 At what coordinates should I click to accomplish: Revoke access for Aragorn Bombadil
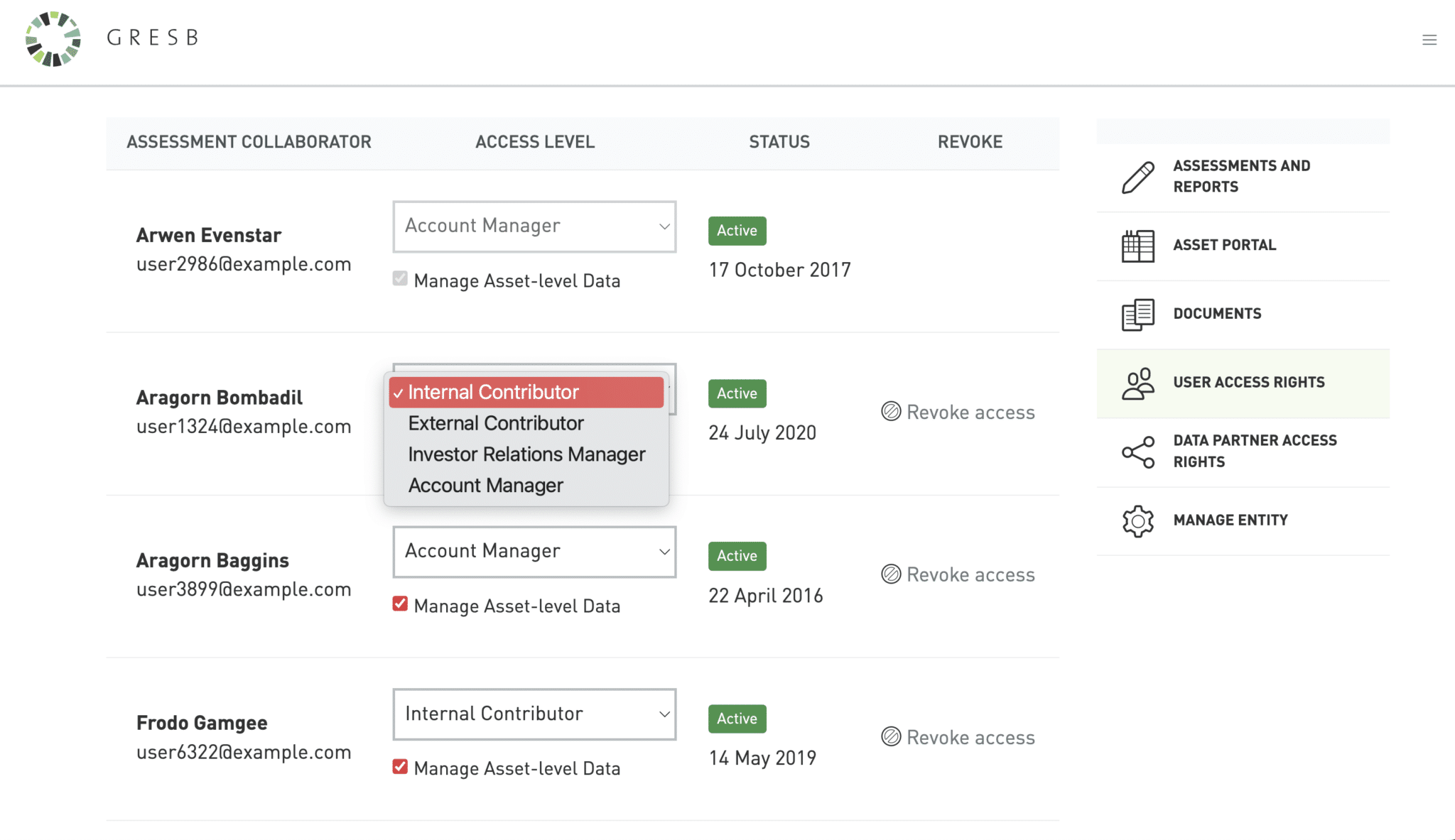coord(958,412)
